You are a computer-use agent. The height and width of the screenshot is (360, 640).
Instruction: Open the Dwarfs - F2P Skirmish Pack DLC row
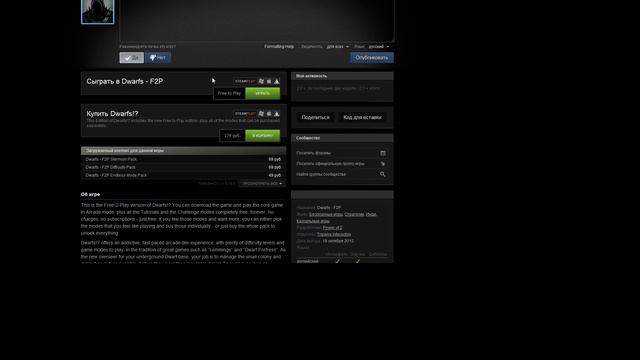pos(183,159)
